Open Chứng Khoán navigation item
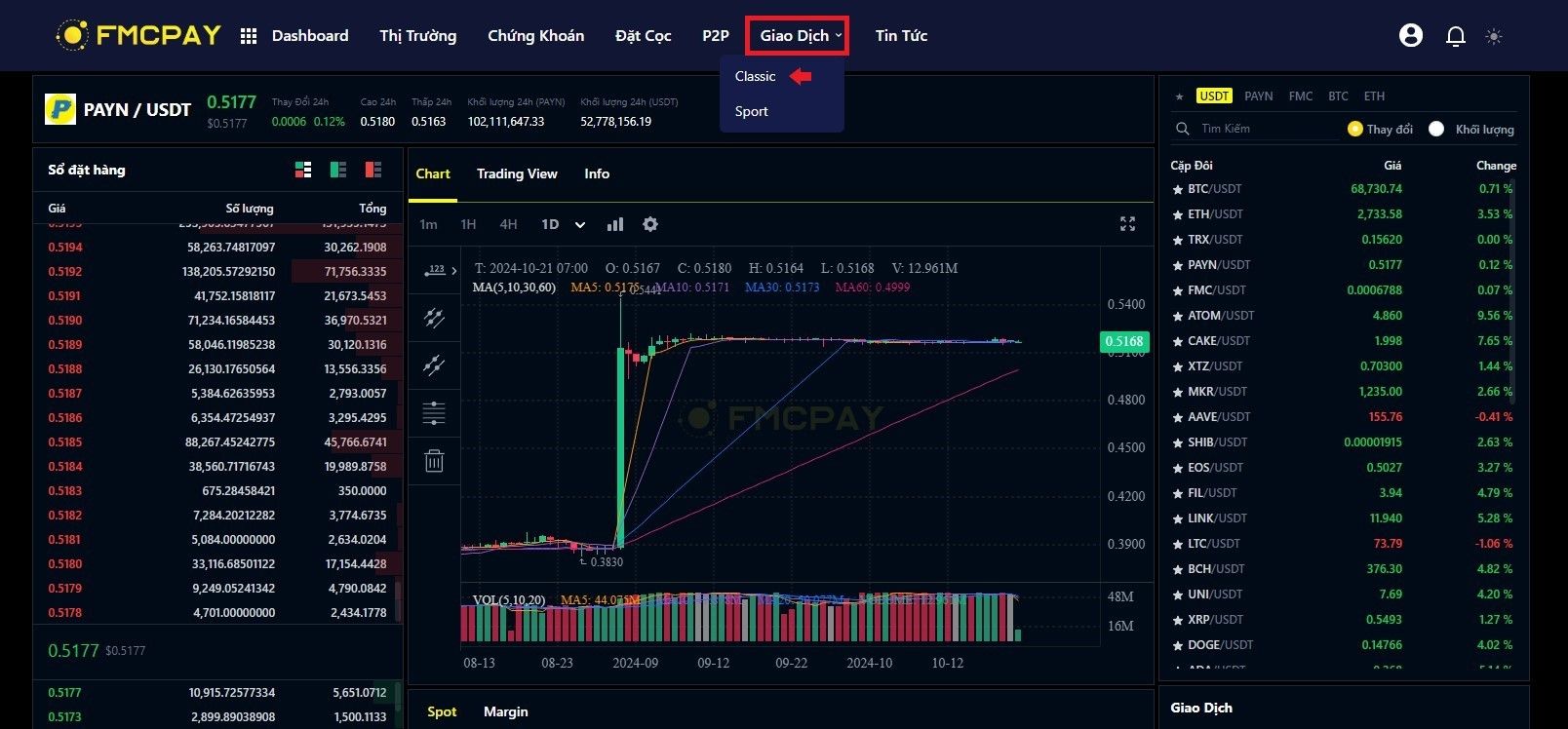 pos(536,36)
